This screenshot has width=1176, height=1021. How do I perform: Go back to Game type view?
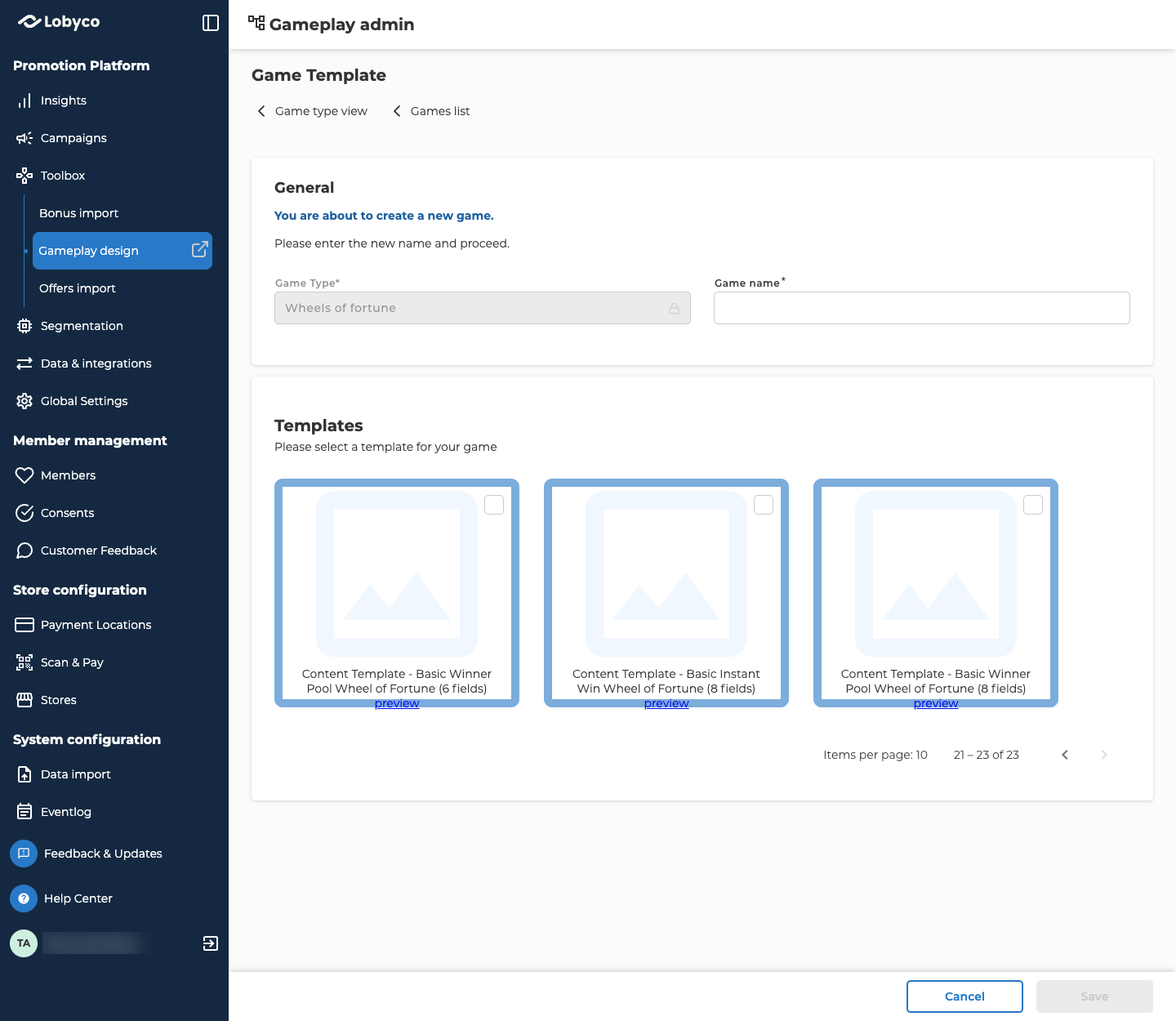pyautogui.click(x=312, y=111)
